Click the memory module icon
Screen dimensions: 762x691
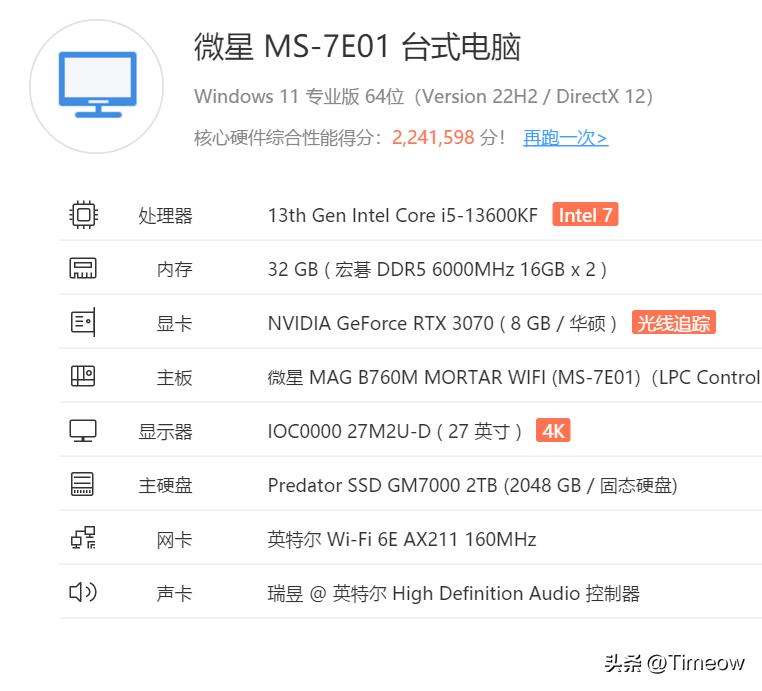pos(83,268)
